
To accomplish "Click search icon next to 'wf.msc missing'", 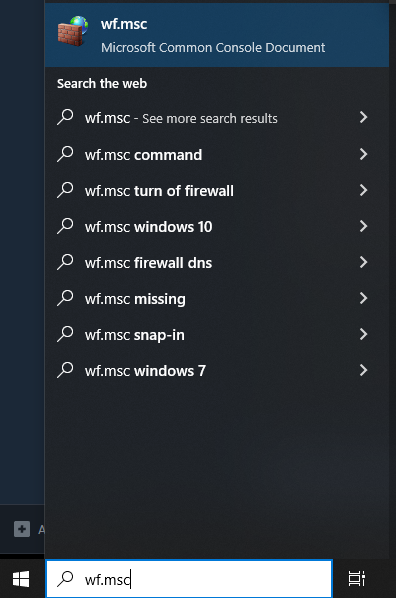I will [x=65, y=298].
